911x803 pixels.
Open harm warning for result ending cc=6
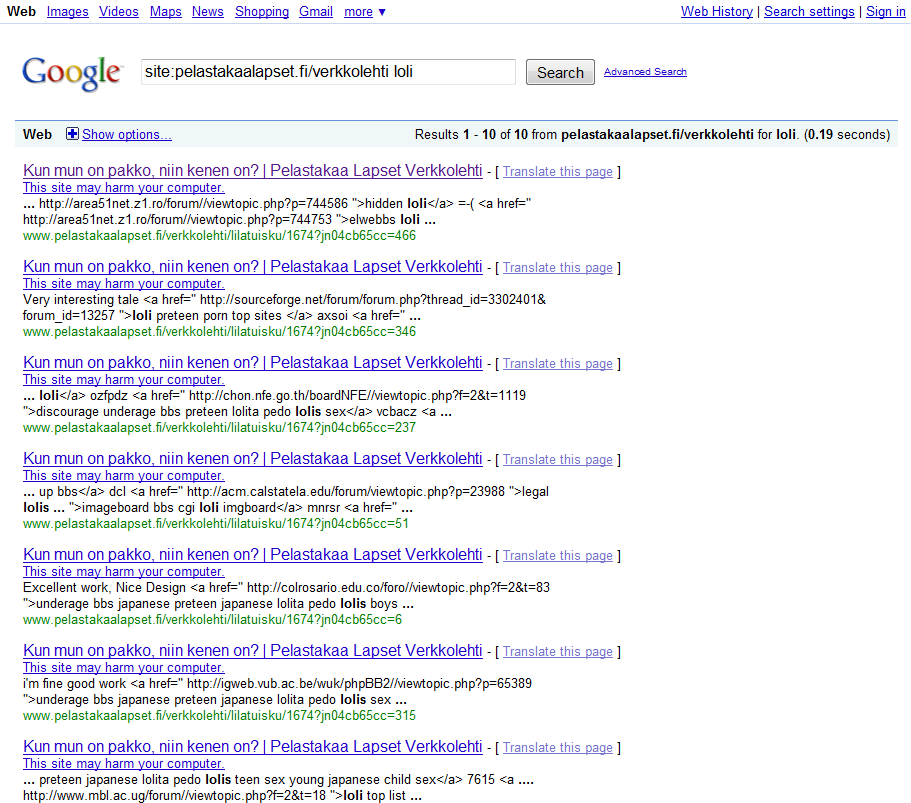pyautogui.click(x=124, y=571)
